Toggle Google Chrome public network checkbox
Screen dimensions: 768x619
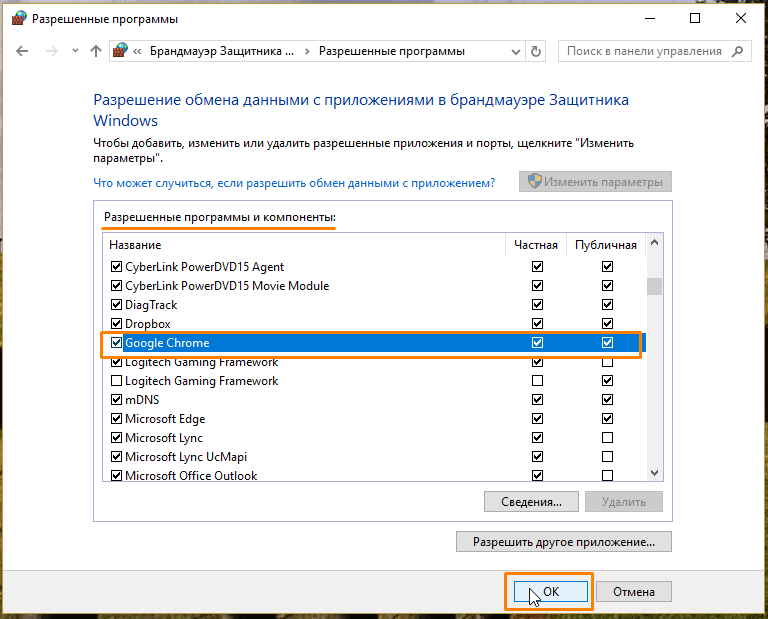(607, 342)
